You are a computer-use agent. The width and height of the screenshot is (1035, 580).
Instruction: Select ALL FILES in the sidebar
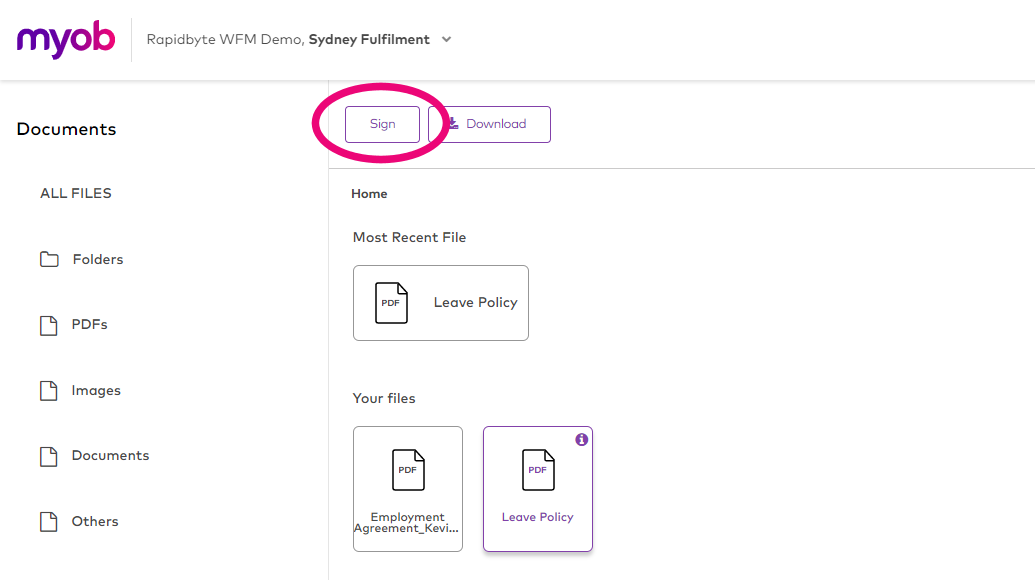point(76,193)
